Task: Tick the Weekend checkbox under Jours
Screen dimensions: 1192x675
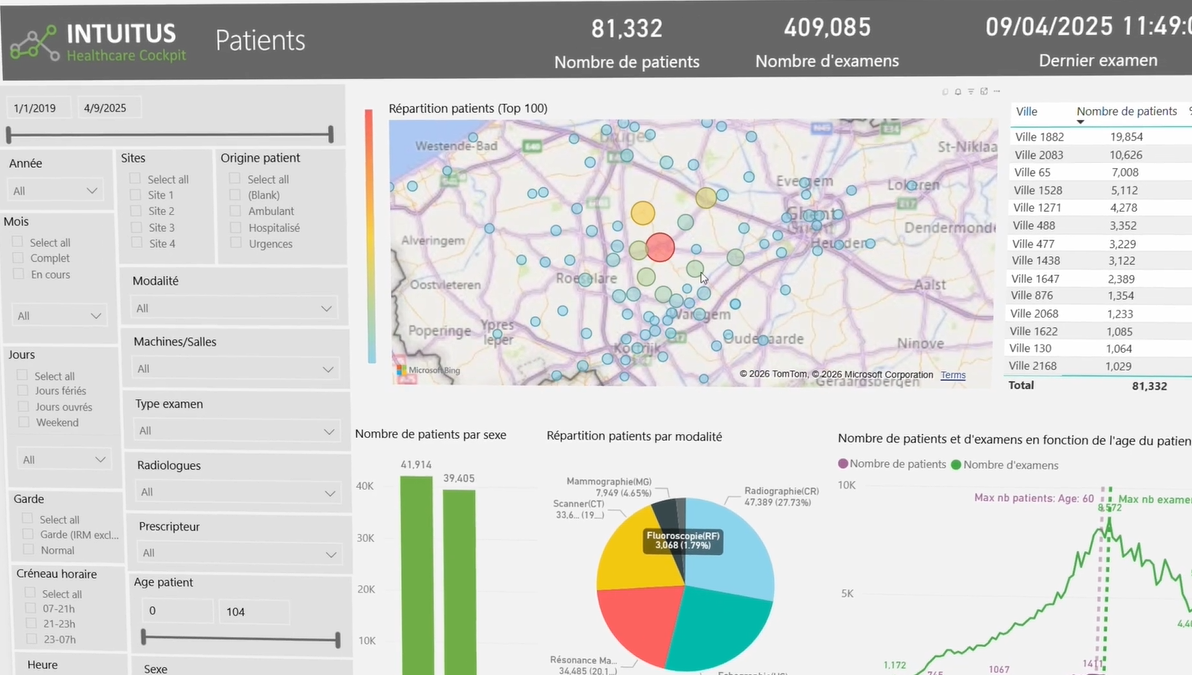Action: pyautogui.click(x=24, y=422)
